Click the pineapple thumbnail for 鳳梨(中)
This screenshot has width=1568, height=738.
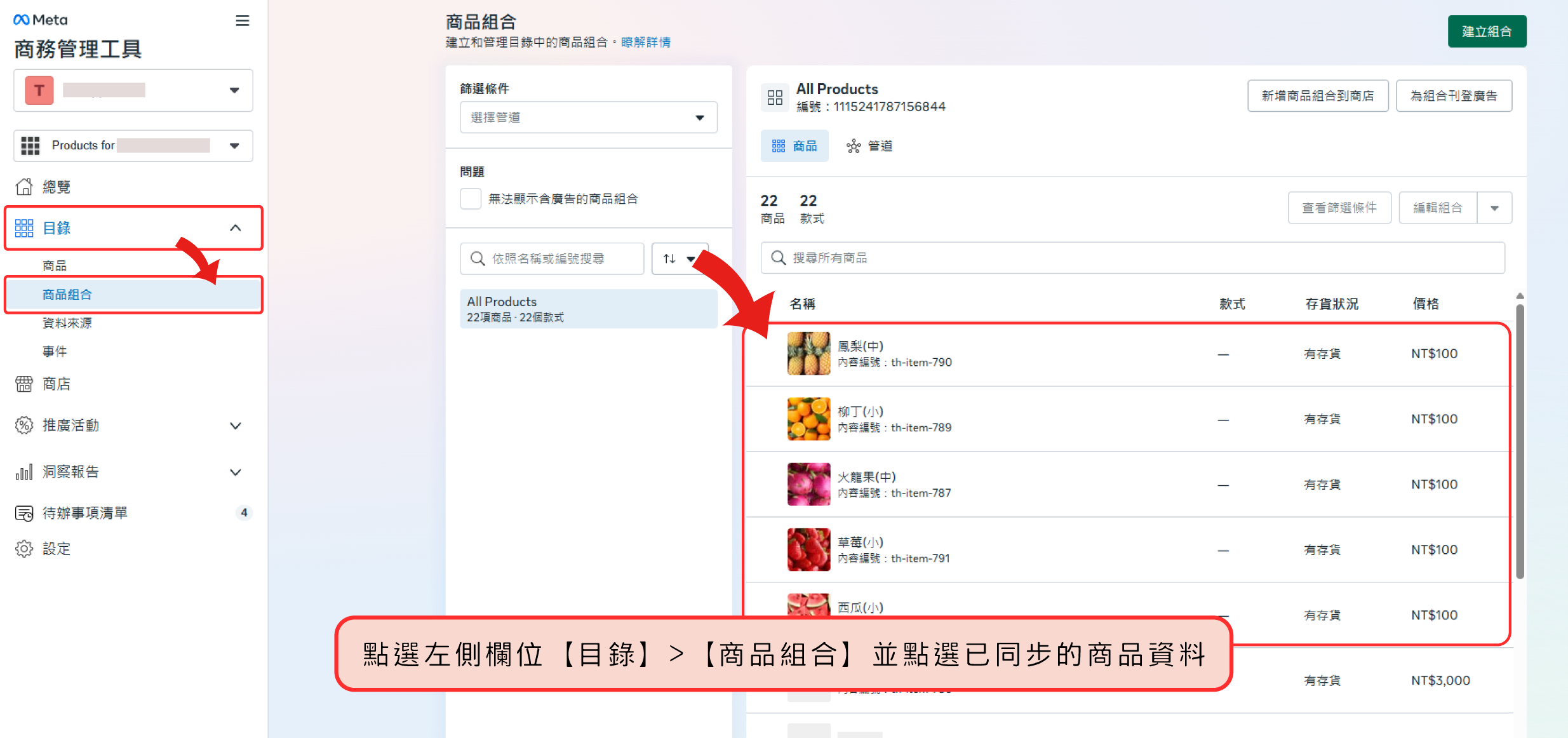pos(808,354)
